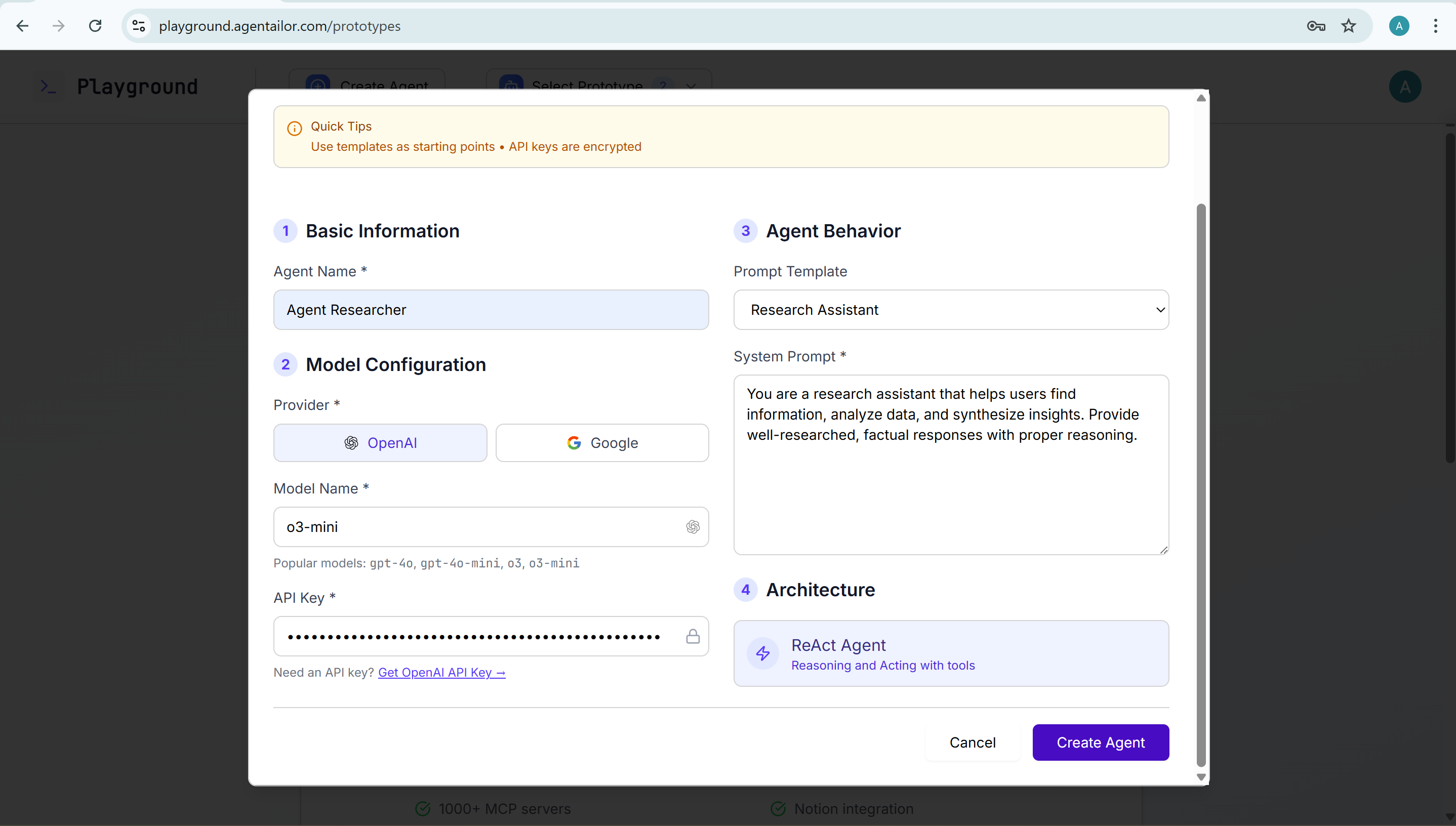Image resolution: width=1456 pixels, height=826 pixels.
Task: Click the System Prompt resize handle
Action: tap(1164, 550)
